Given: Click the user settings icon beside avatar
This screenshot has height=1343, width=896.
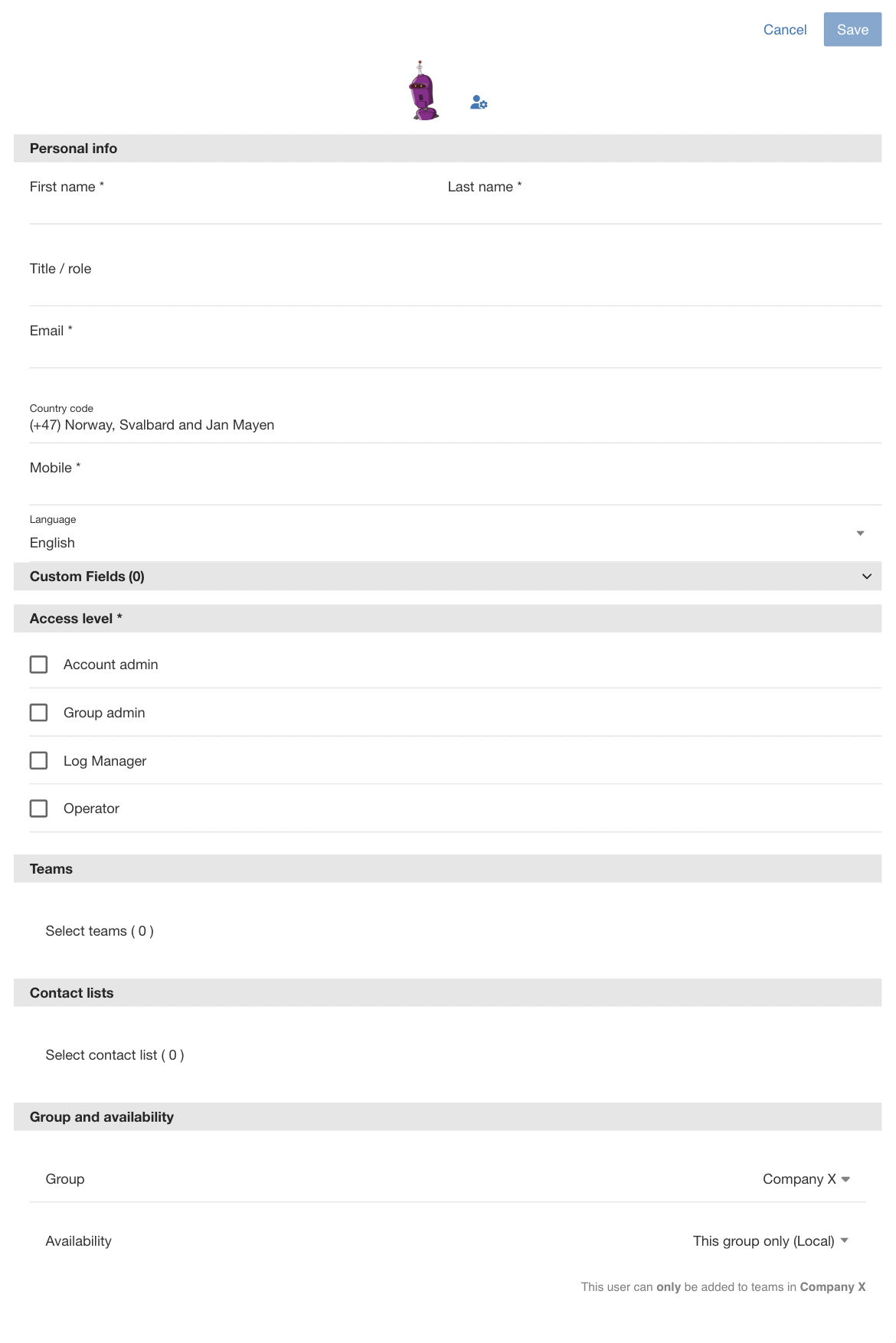Looking at the screenshot, I should point(479,103).
